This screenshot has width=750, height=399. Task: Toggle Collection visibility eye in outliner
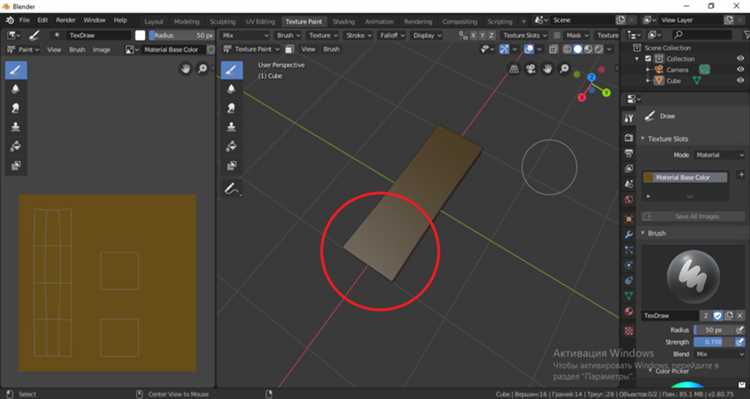(x=740, y=58)
